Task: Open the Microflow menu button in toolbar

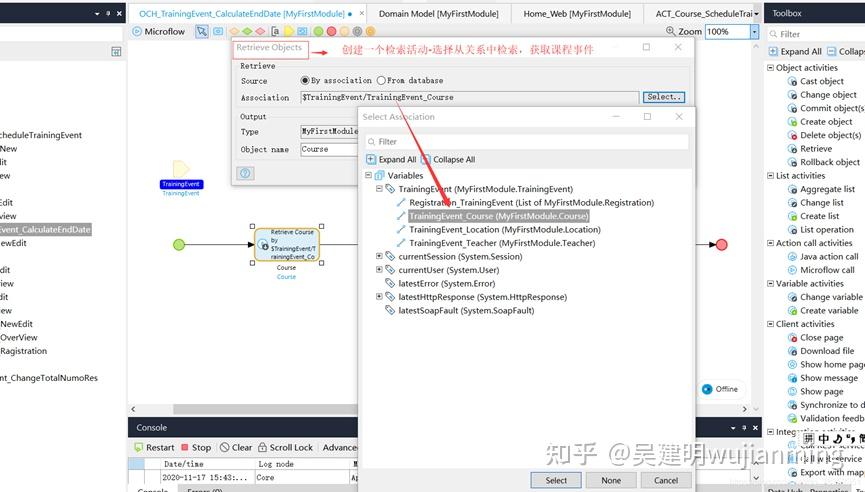Action: click(x=159, y=31)
